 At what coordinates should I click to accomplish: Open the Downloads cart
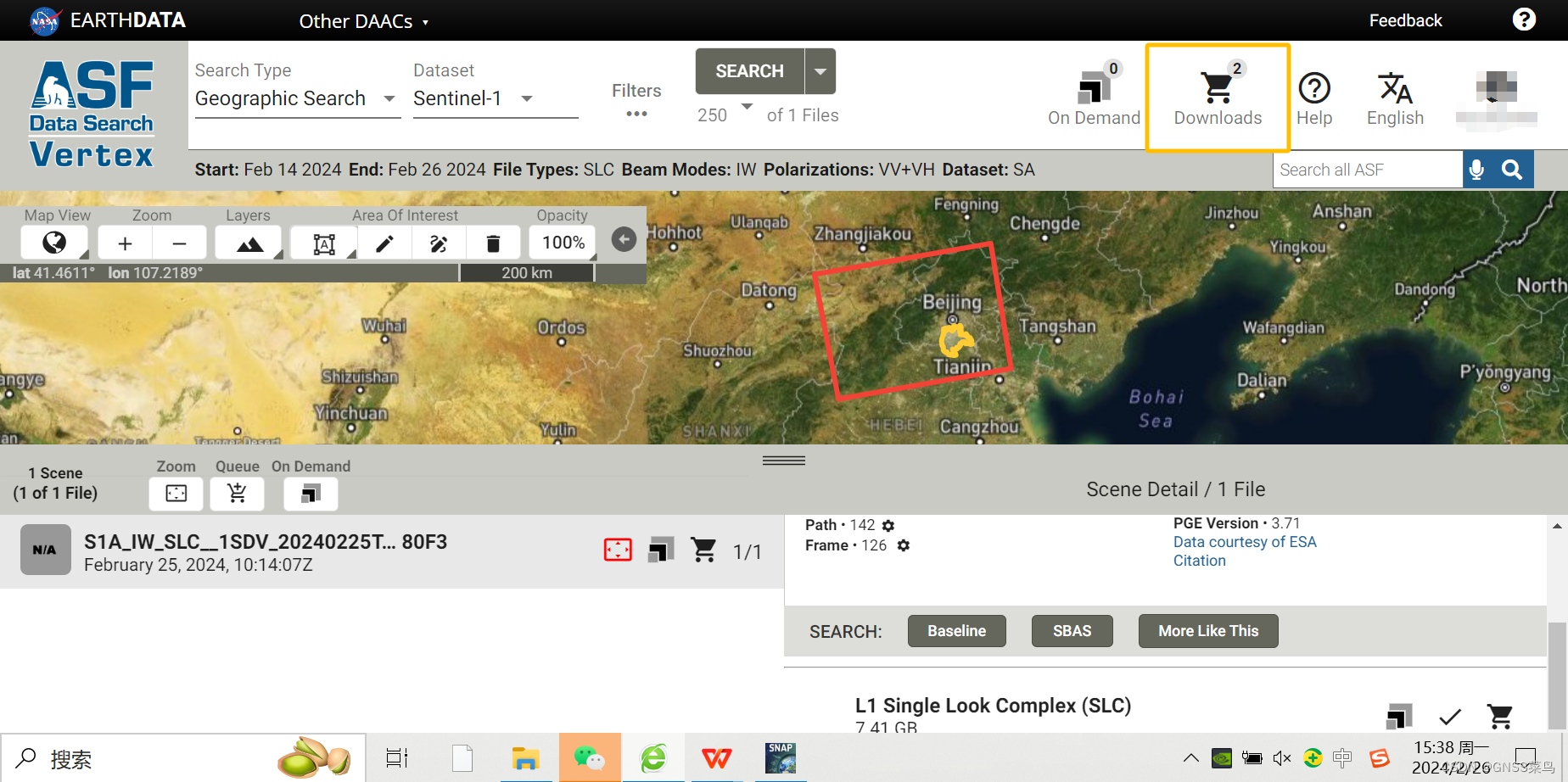[1217, 93]
